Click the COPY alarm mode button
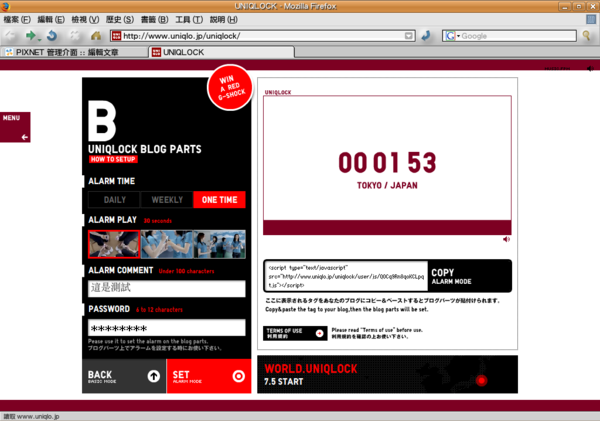The width and height of the screenshot is (600, 421). [469, 276]
